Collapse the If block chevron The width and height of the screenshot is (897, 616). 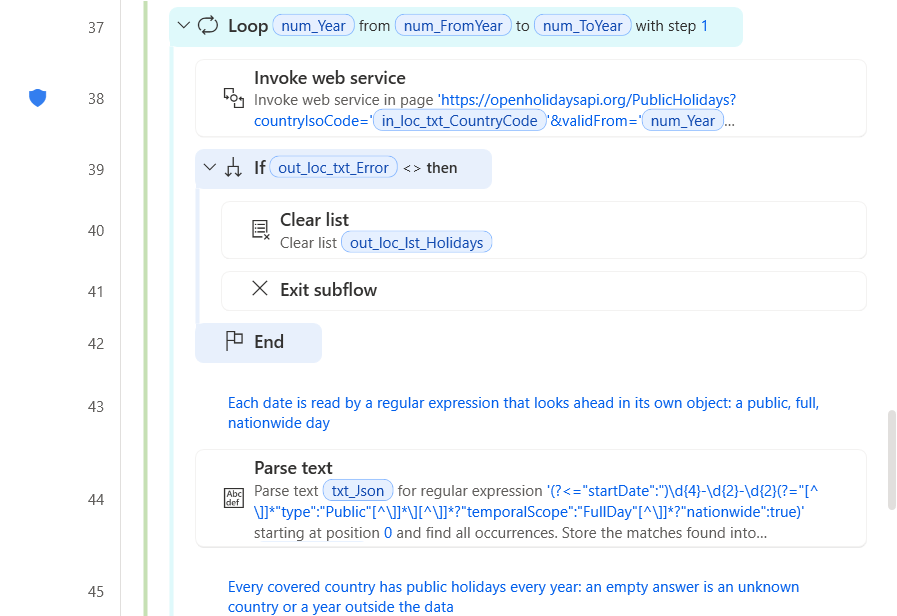click(x=210, y=168)
